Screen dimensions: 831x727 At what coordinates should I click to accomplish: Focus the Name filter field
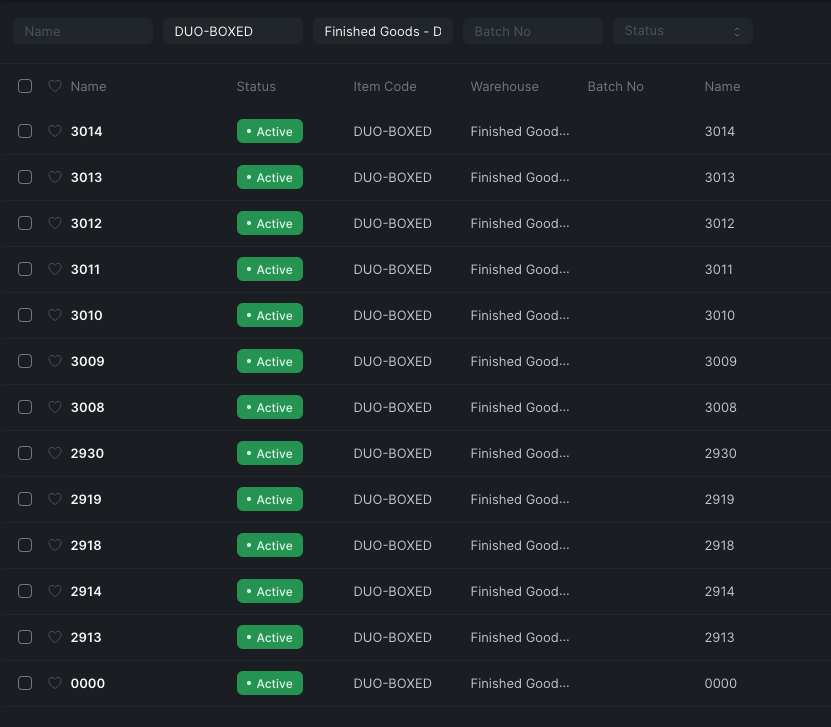82,31
